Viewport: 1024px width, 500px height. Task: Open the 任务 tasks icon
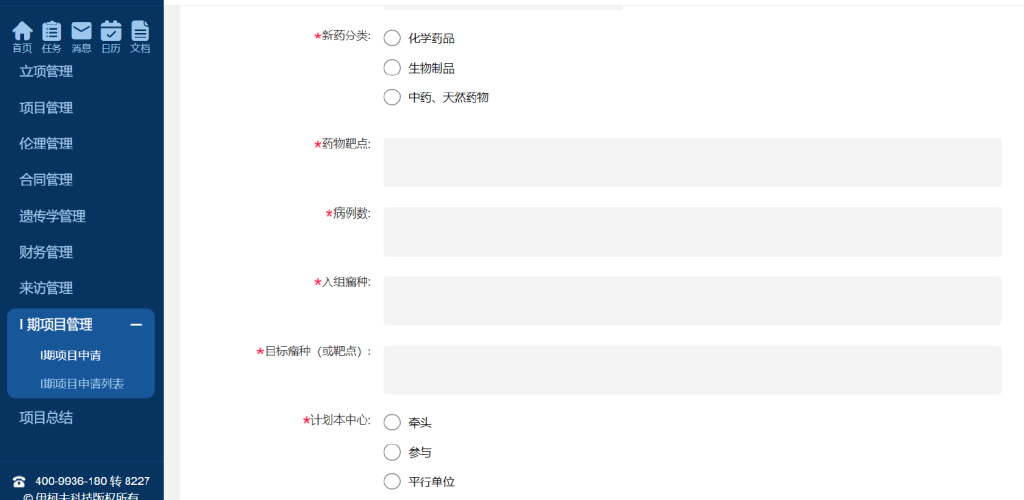coord(51,32)
